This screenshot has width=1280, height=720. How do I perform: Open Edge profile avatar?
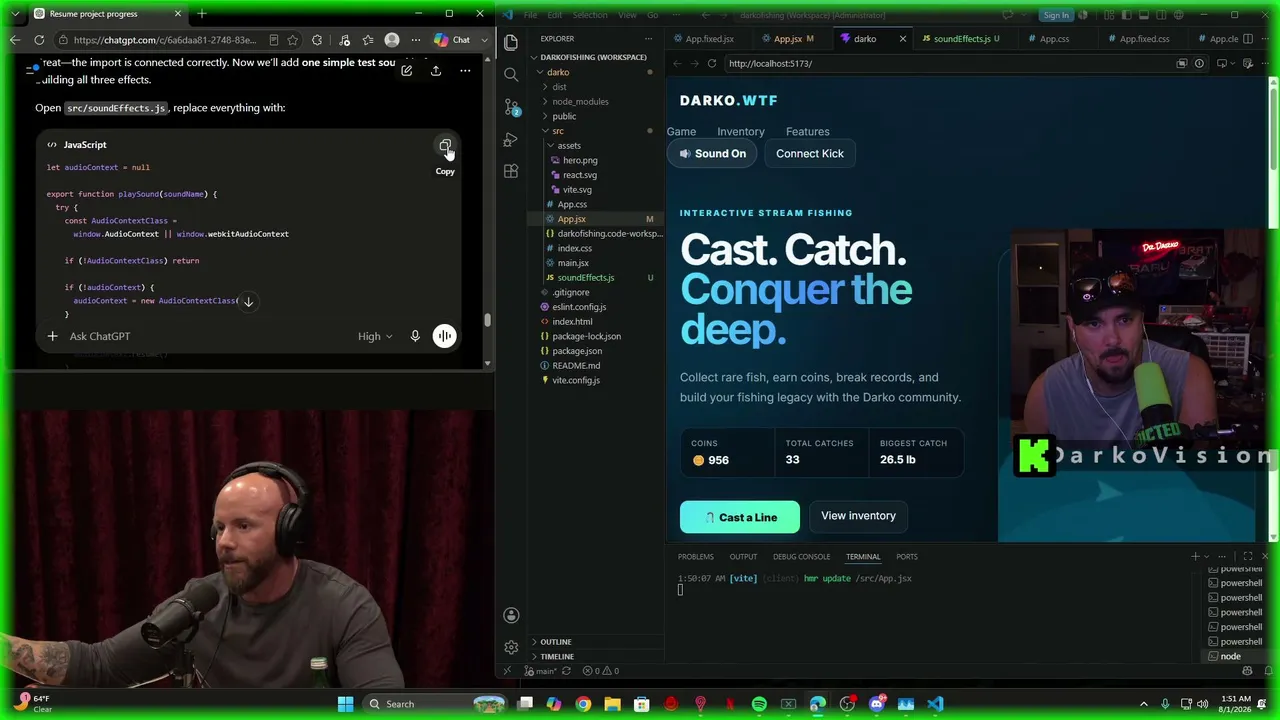[392, 40]
